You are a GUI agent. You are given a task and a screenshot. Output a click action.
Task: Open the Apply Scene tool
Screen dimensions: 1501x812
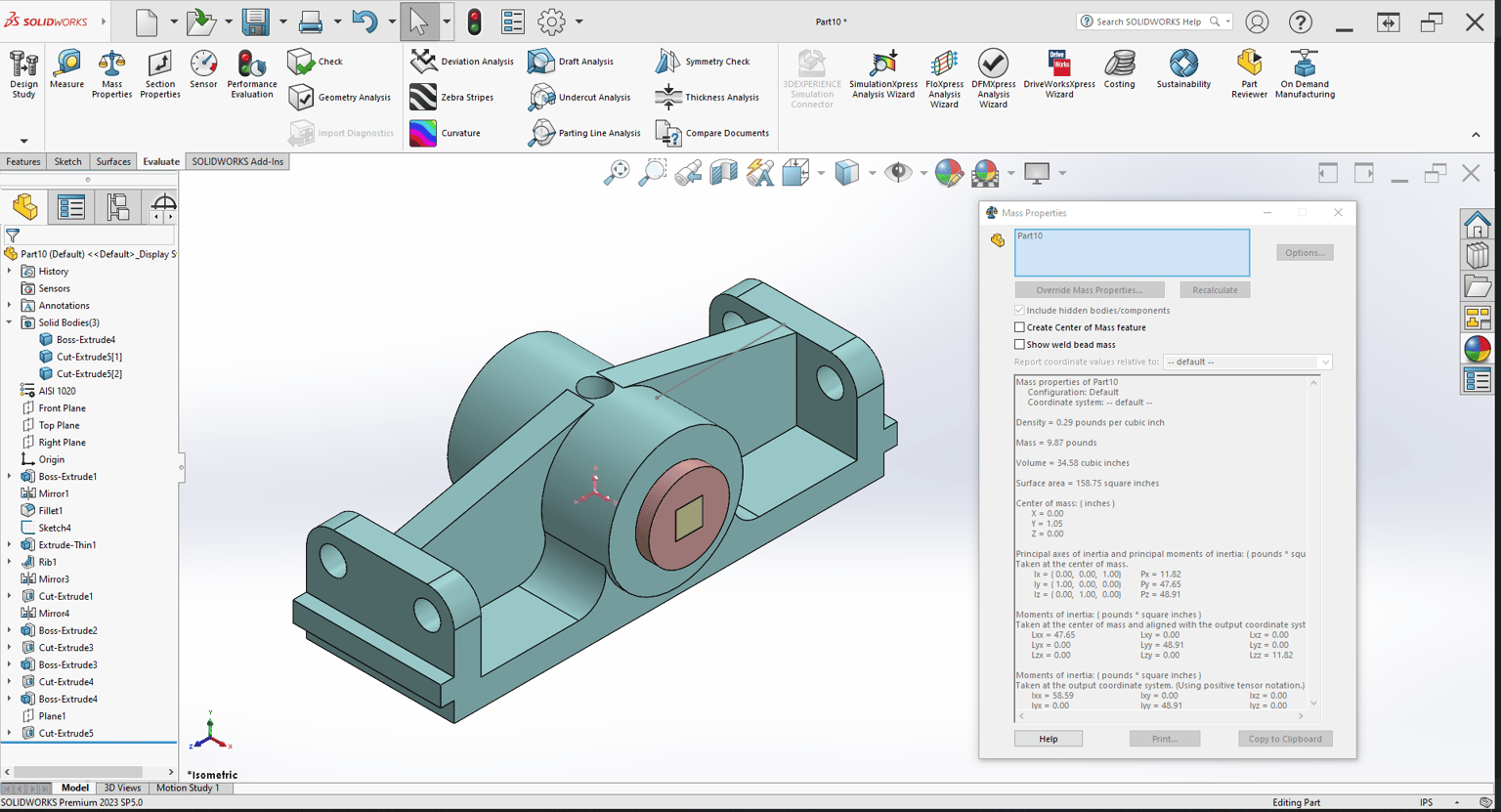point(985,174)
